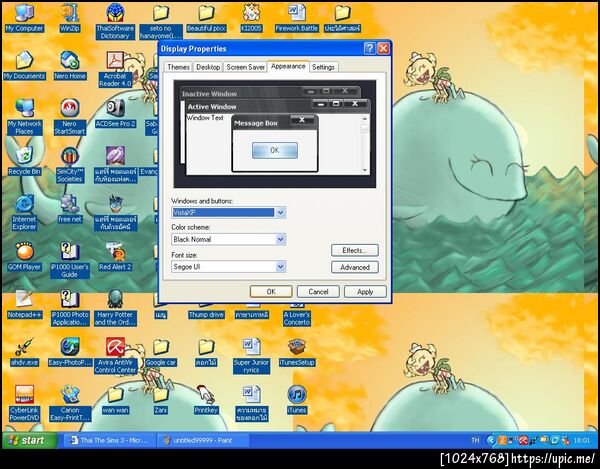The width and height of the screenshot is (600, 469).
Task: Select the Internet Explorer desktop icon
Action: (24, 213)
